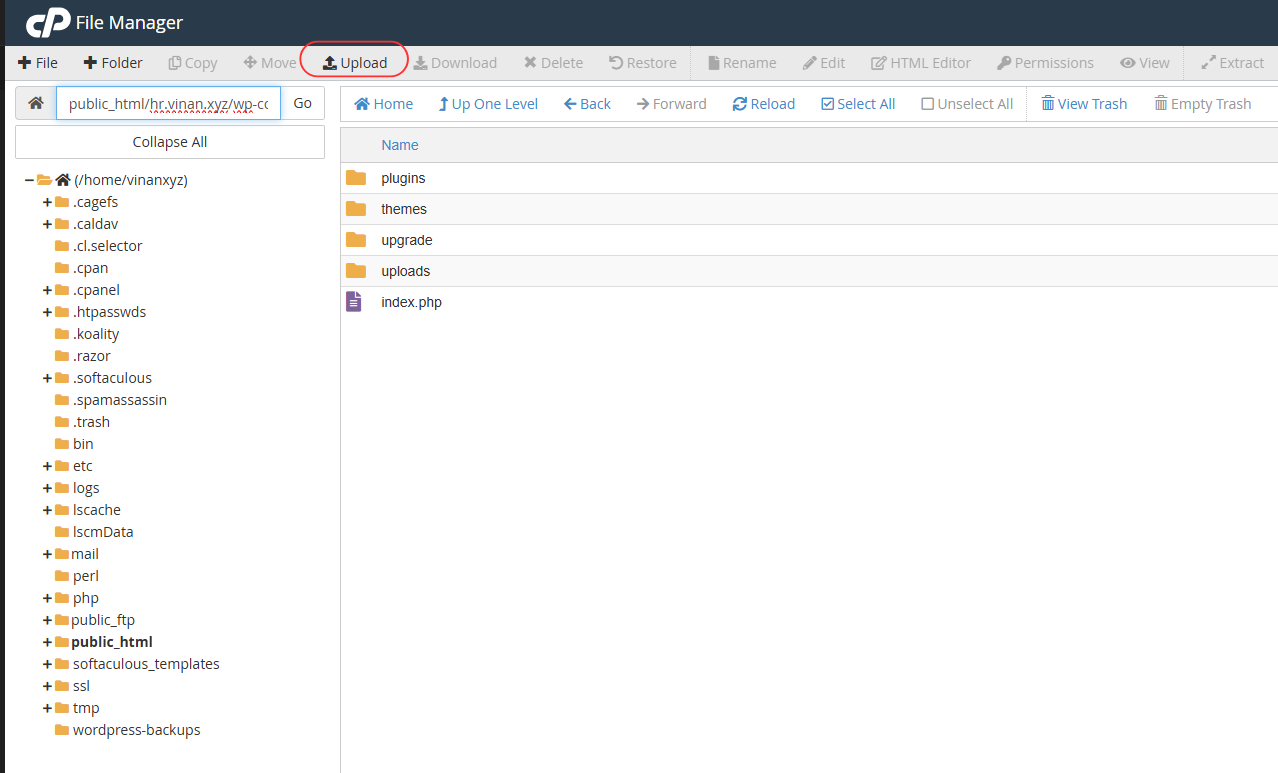This screenshot has height=773, width=1278.
Task: Click the home icon beside the path field
Action: click(34, 102)
